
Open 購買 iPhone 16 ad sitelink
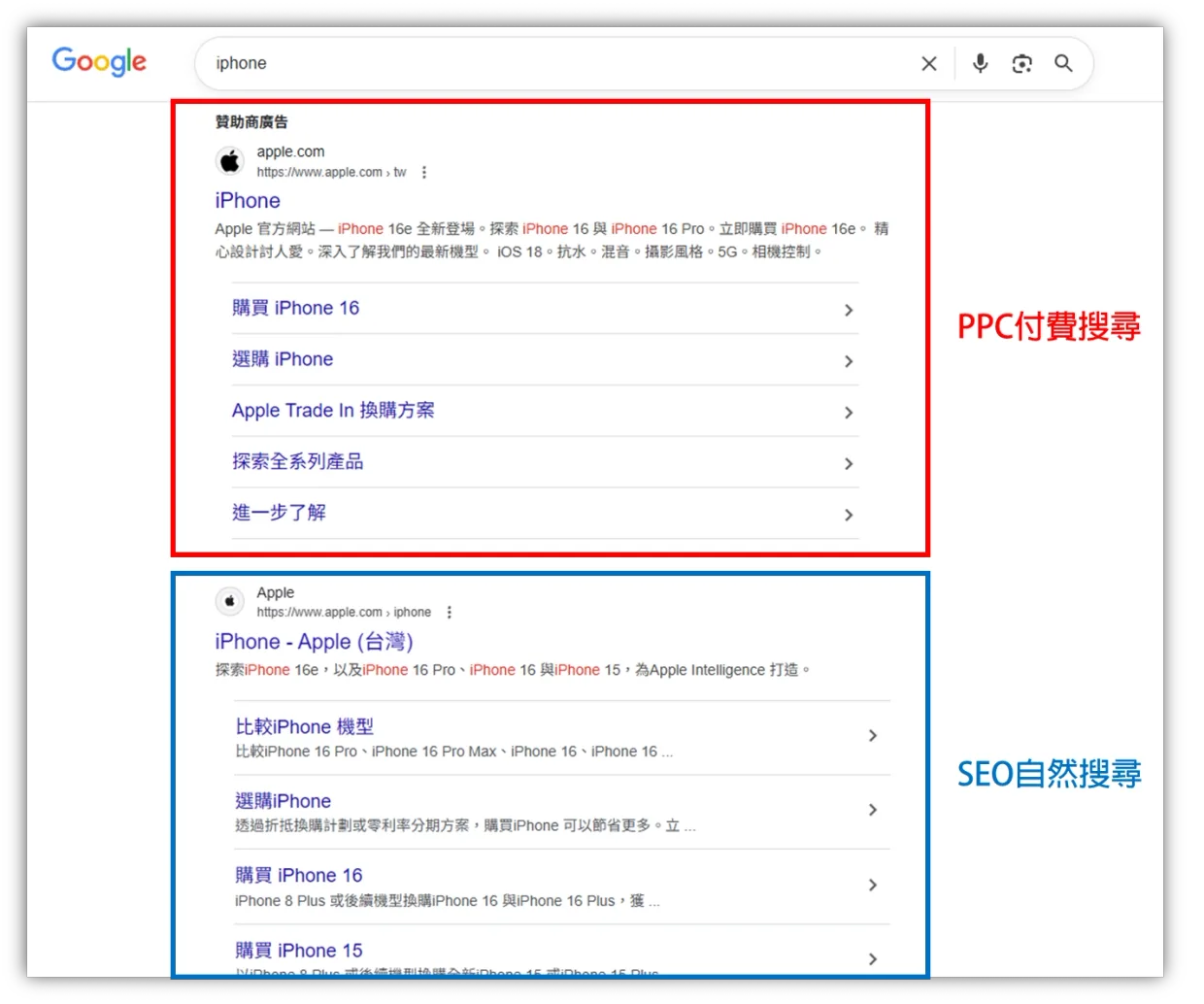pyautogui.click(x=296, y=308)
